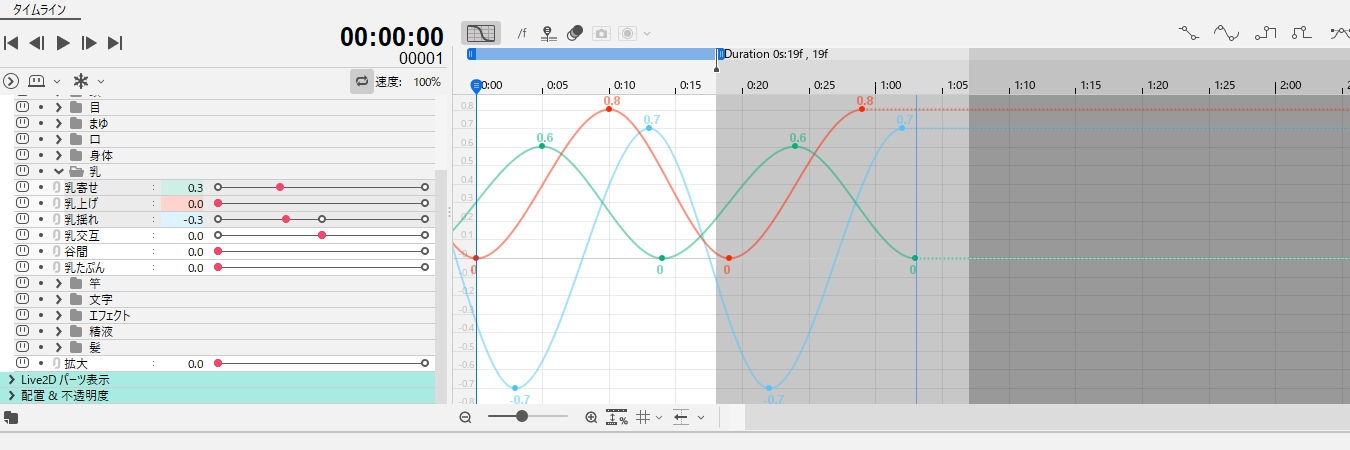
Task: Apply the linear curve type icon
Action: 1188,33
